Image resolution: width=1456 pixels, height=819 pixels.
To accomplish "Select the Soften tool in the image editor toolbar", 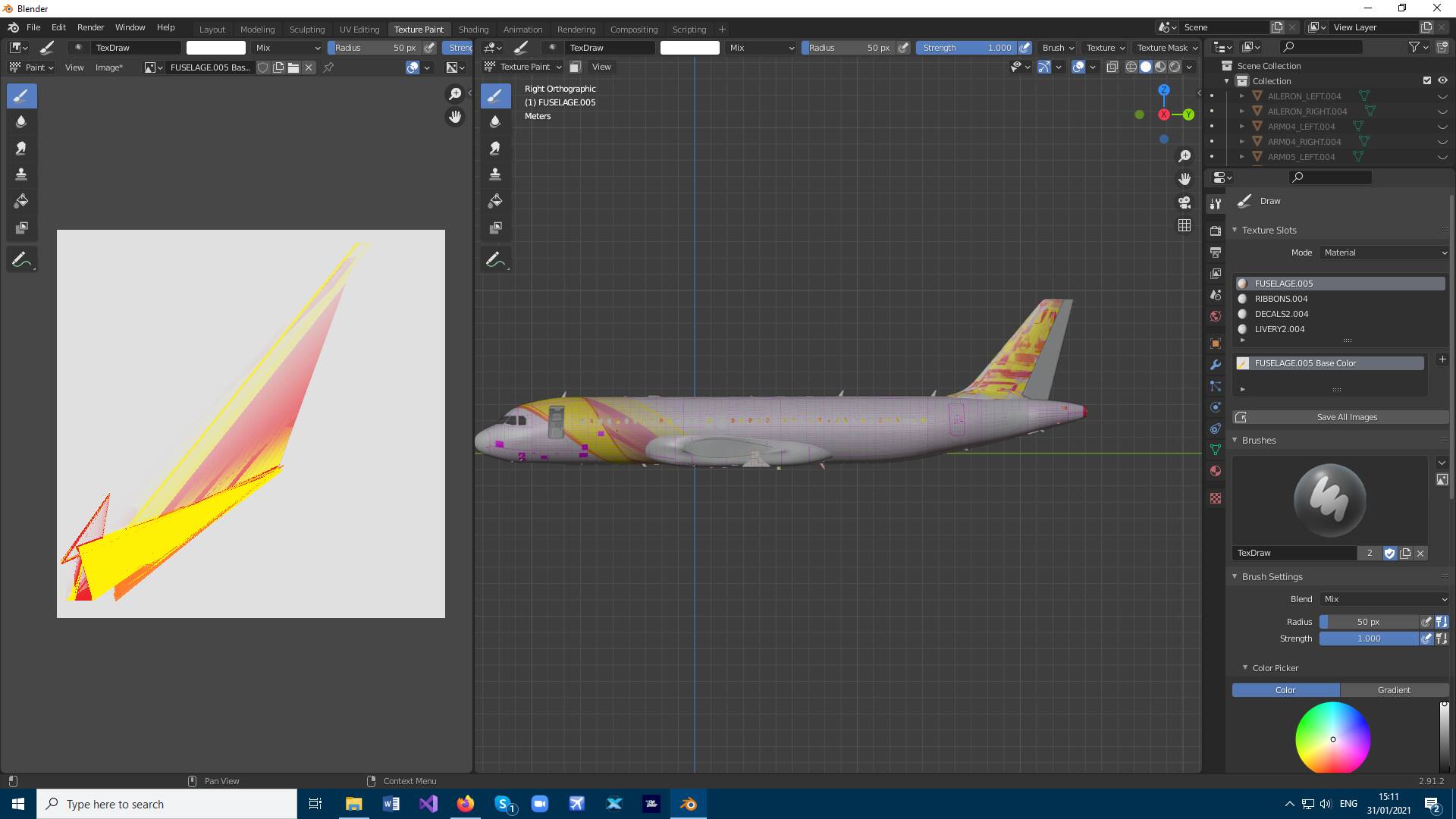I will click(21, 121).
